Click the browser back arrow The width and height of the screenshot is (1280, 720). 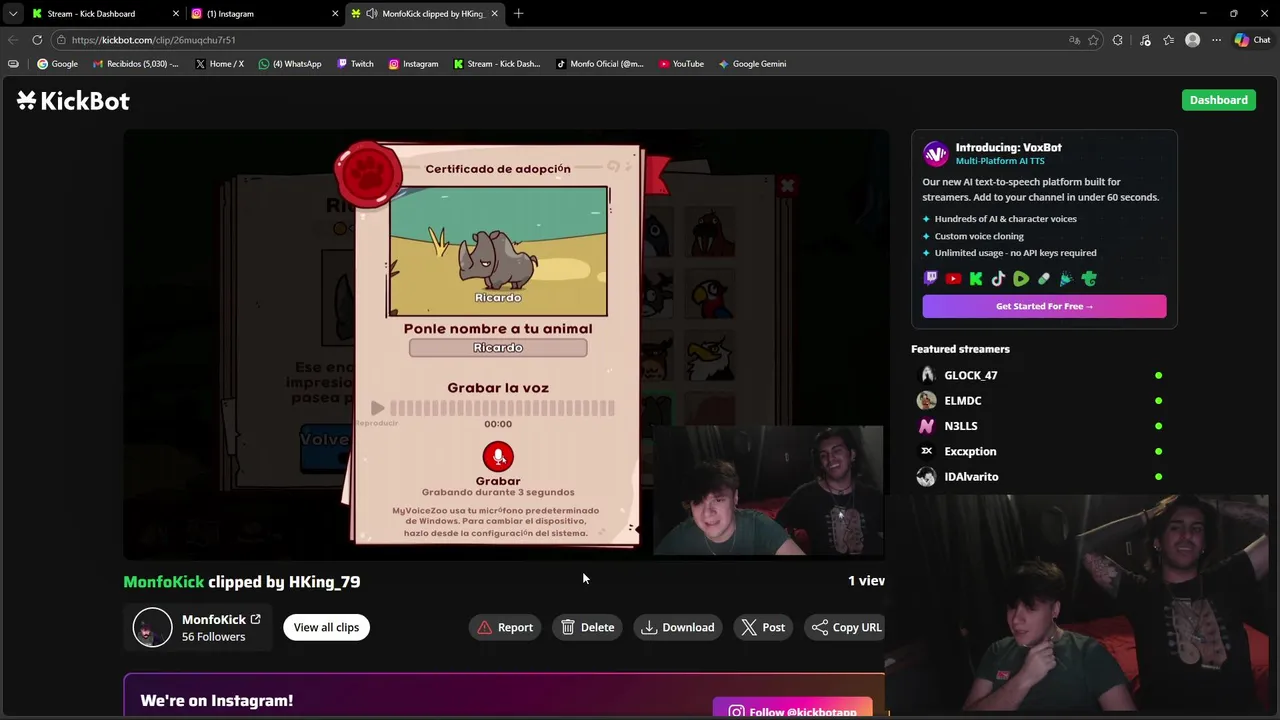click(x=12, y=40)
